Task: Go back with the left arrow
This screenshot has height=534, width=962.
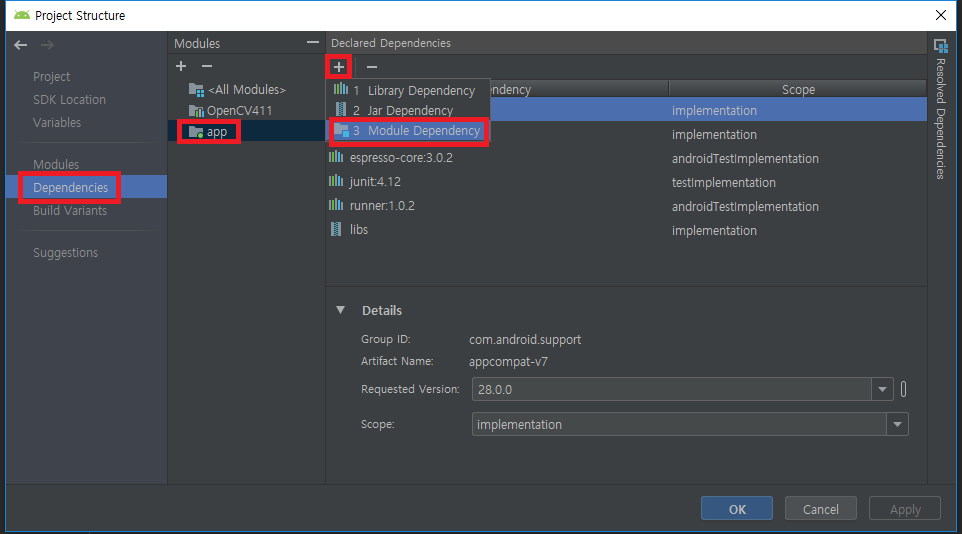Action: pyautogui.click(x=21, y=45)
